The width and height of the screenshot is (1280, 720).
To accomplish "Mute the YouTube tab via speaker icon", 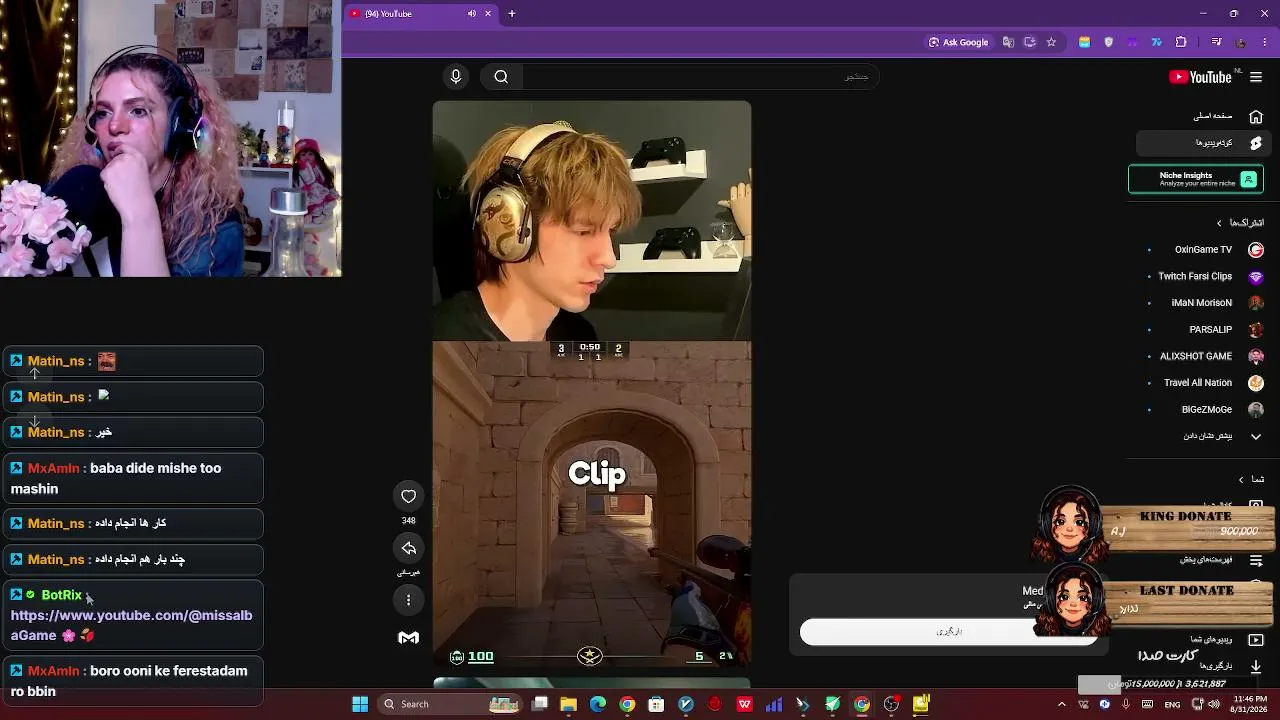I will (x=472, y=14).
